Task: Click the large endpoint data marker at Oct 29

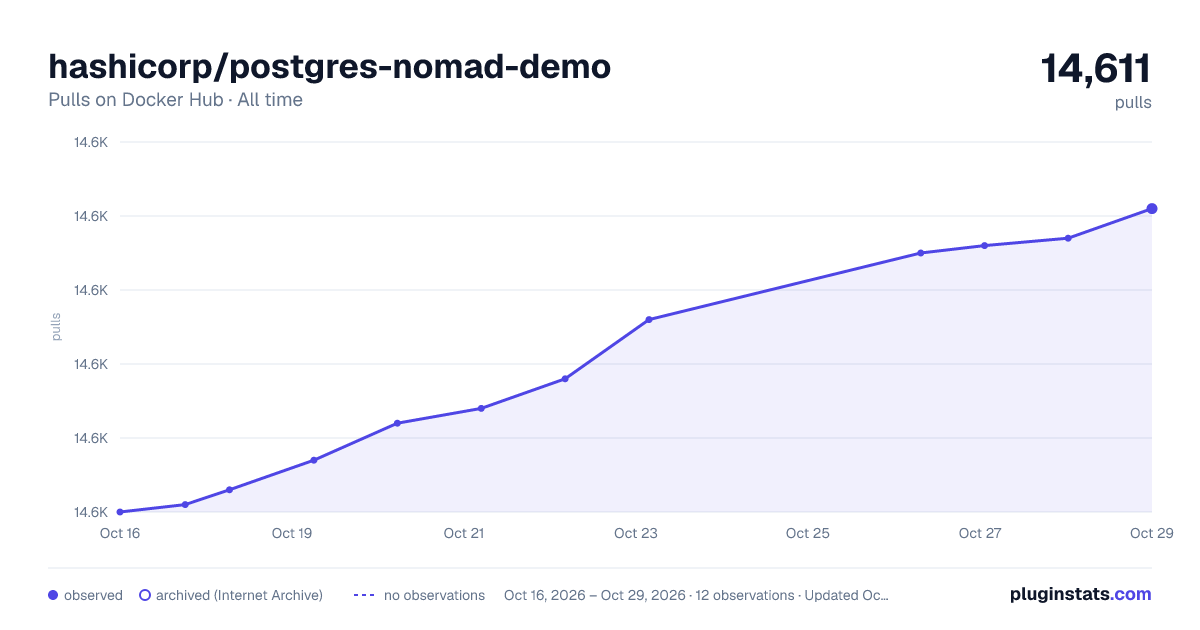Action: pos(1152,209)
